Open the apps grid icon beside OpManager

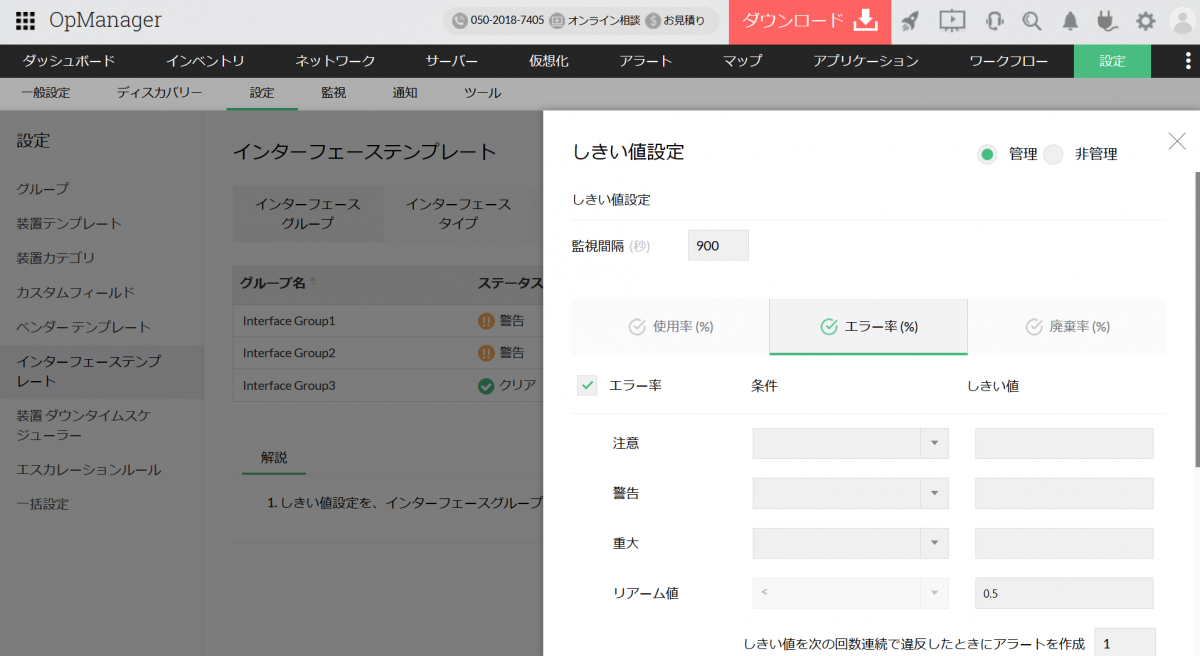pyautogui.click(x=26, y=21)
